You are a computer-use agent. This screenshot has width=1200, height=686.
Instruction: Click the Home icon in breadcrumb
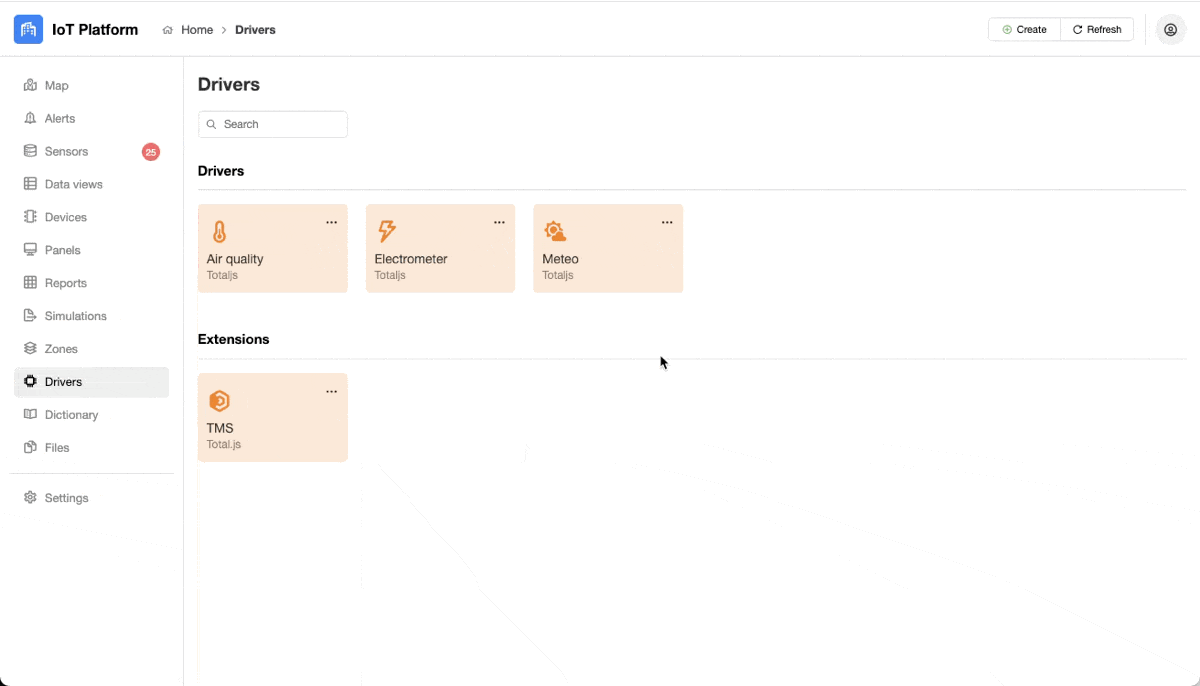(x=168, y=30)
